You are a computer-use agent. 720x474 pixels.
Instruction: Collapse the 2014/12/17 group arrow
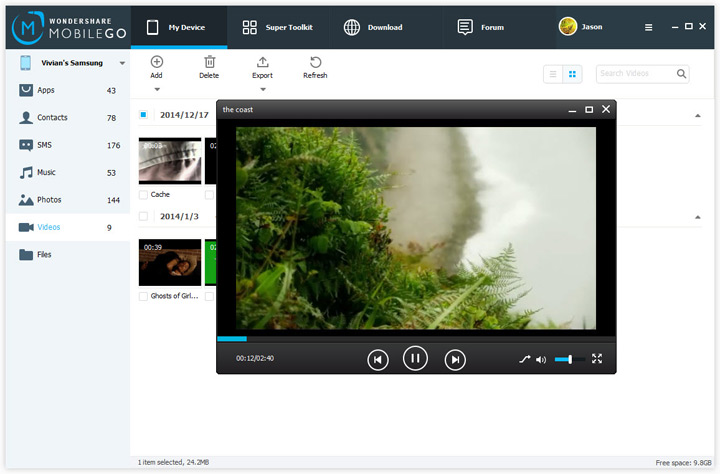pyautogui.click(x=698, y=116)
